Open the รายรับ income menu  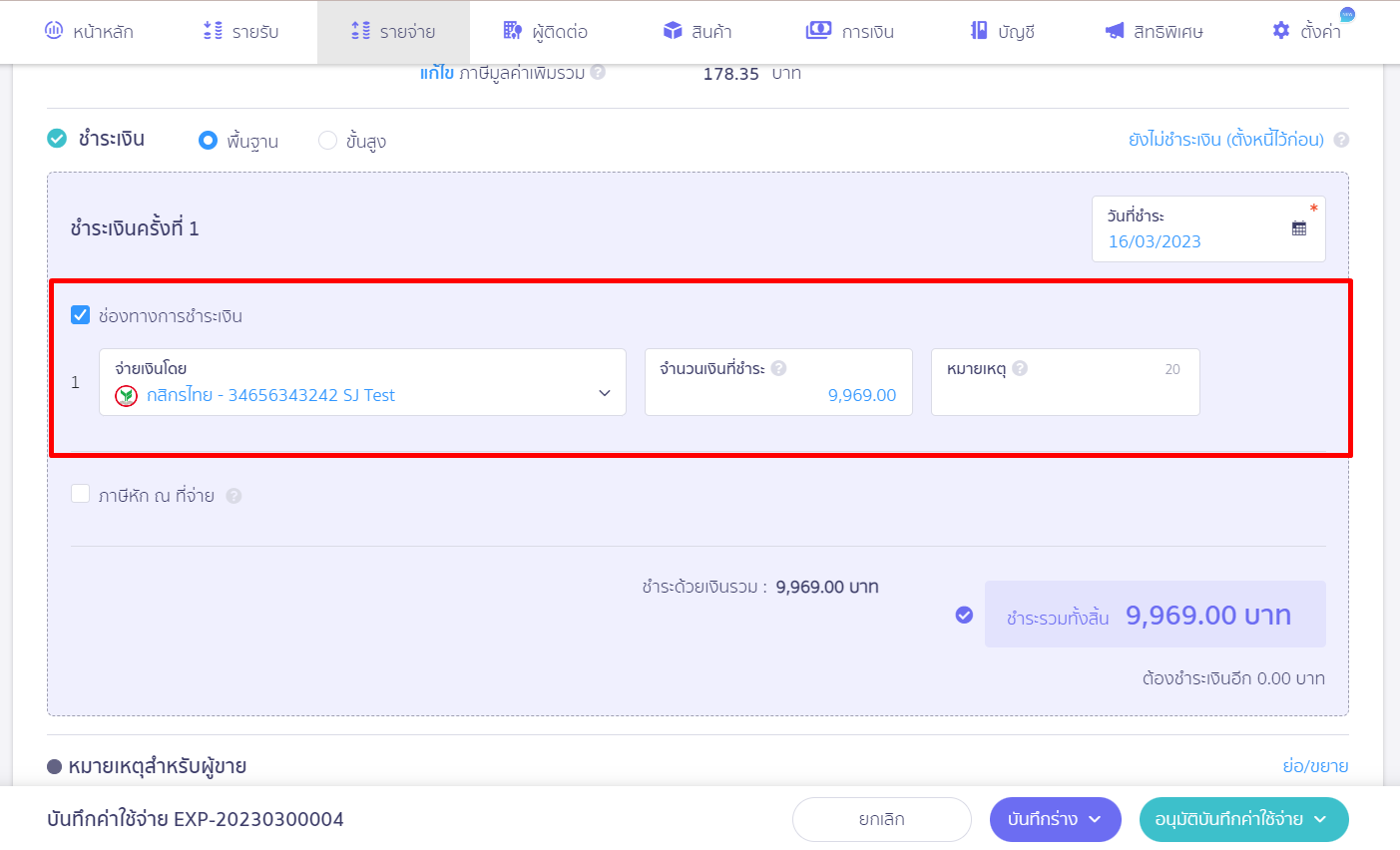click(240, 32)
